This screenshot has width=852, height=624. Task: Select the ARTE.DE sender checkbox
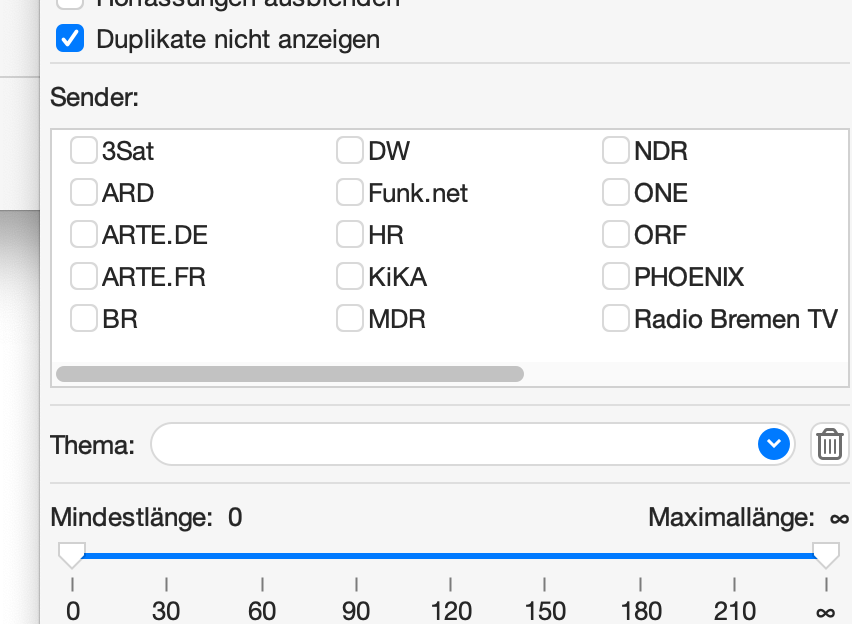click(x=84, y=234)
